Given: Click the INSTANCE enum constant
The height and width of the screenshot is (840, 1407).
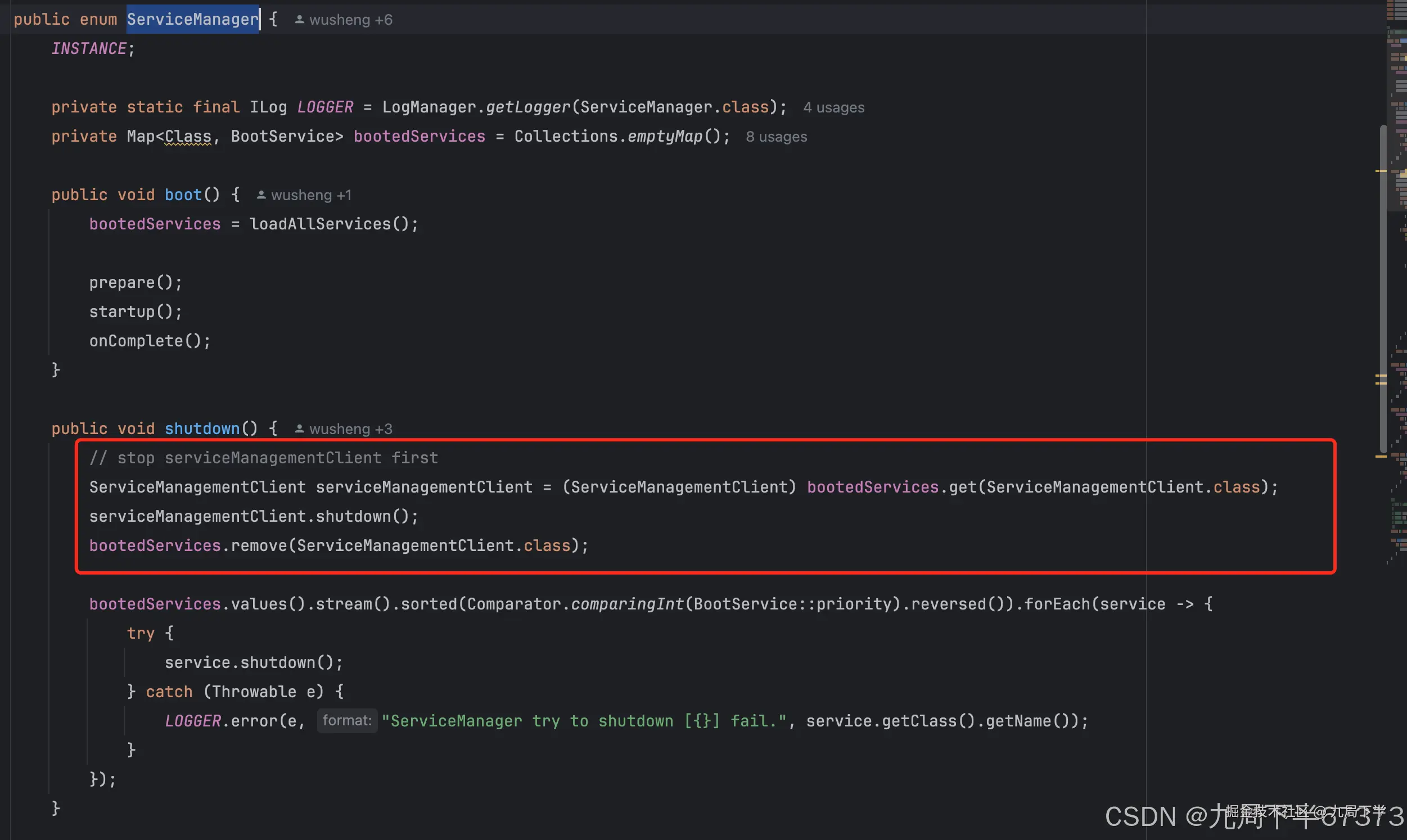Looking at the screenshot, I should (89, 49).
